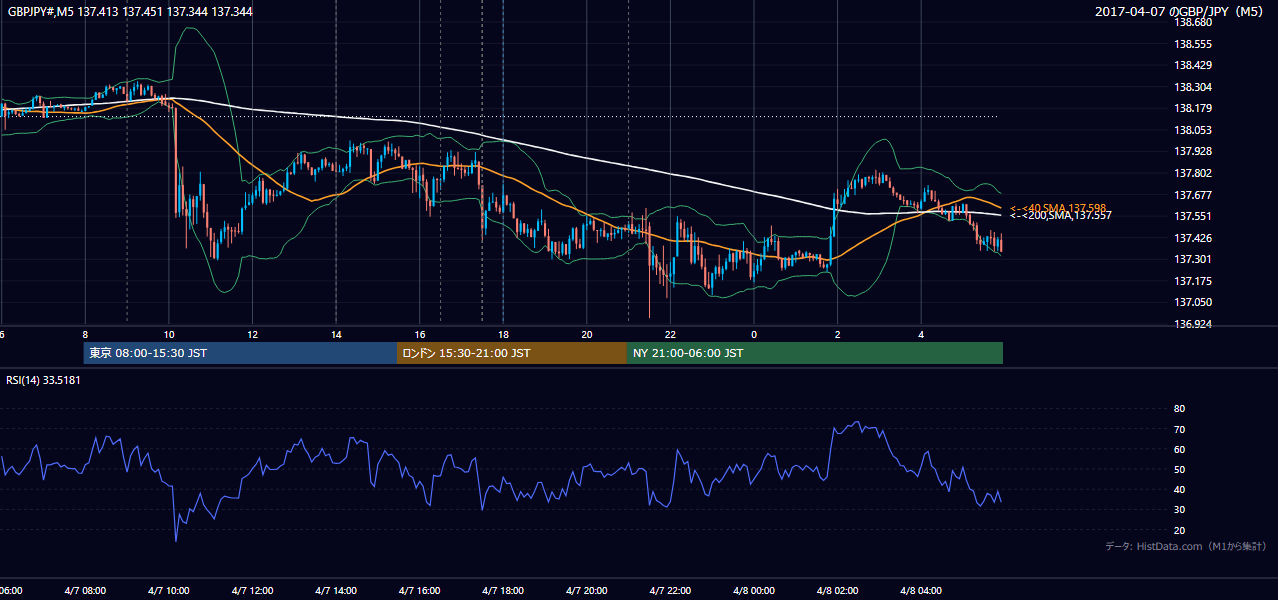
Task: Click price axis label 137.928
Action: tap(1193, 152)
